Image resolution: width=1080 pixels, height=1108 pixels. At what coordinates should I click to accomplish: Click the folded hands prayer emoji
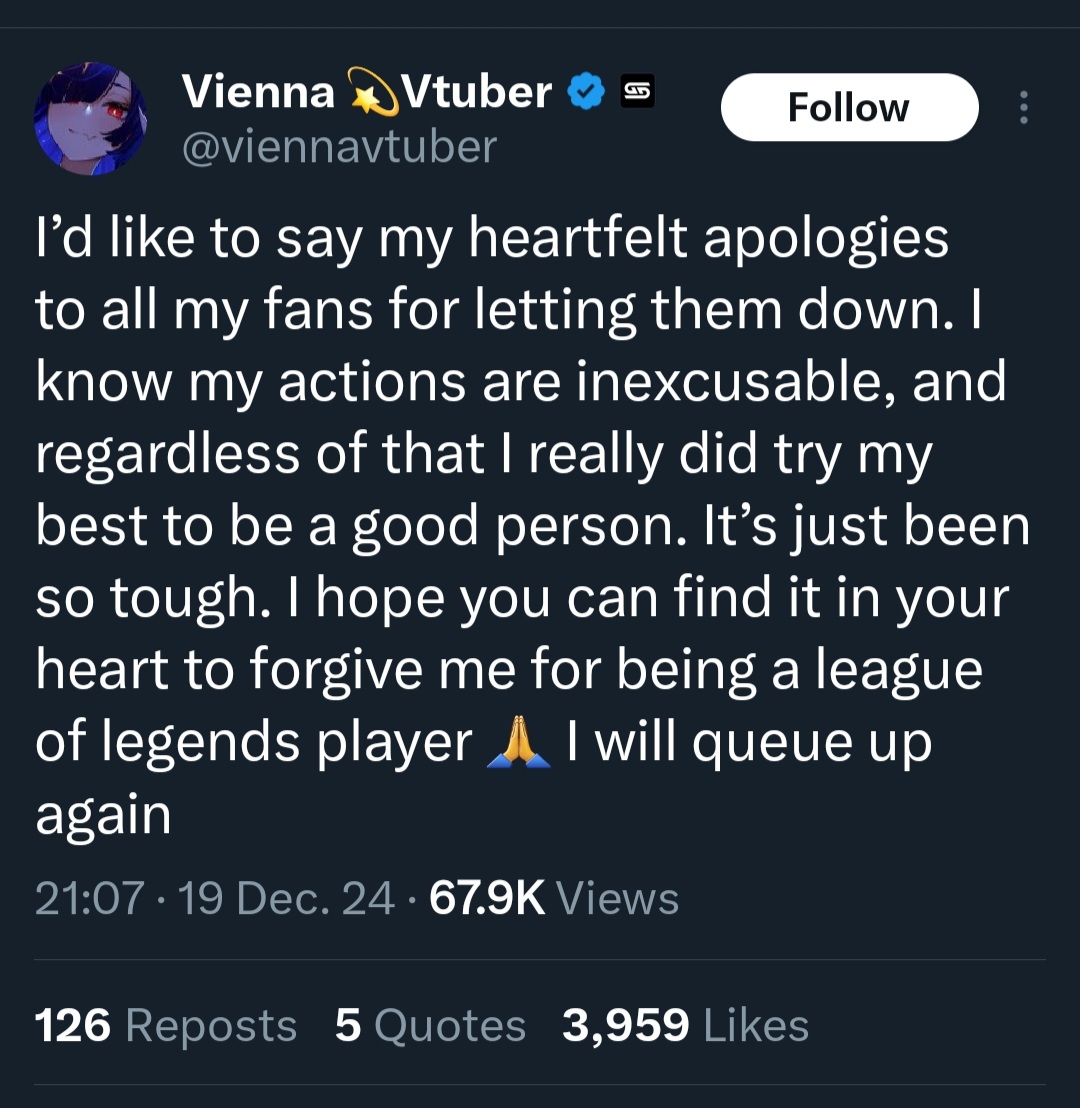519,741
